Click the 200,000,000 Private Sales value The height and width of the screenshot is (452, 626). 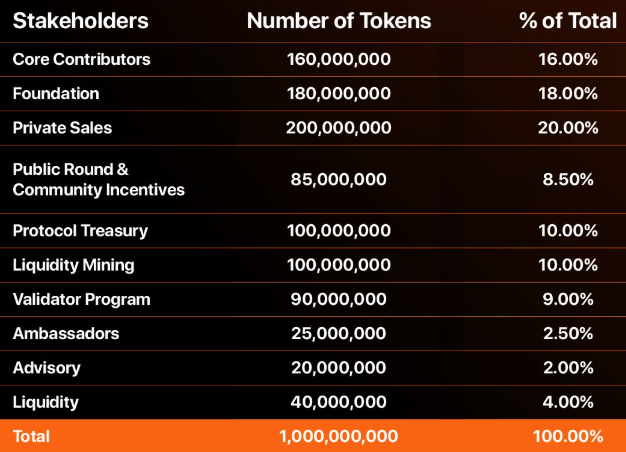pyautogui.click(x=339, y=128)
